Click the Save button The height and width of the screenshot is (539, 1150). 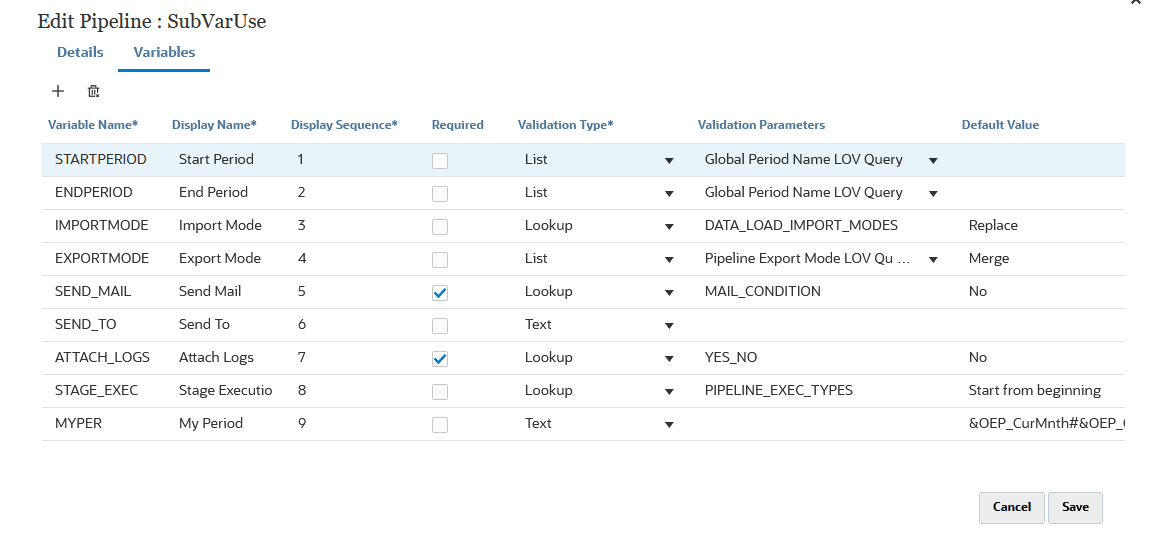point(1075,507)
